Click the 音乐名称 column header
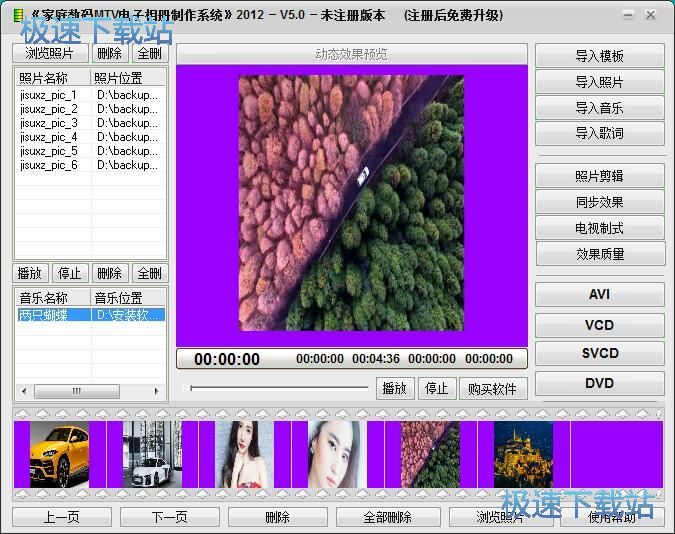The width and height of the screenshot is (675, 534). [53, 298]
